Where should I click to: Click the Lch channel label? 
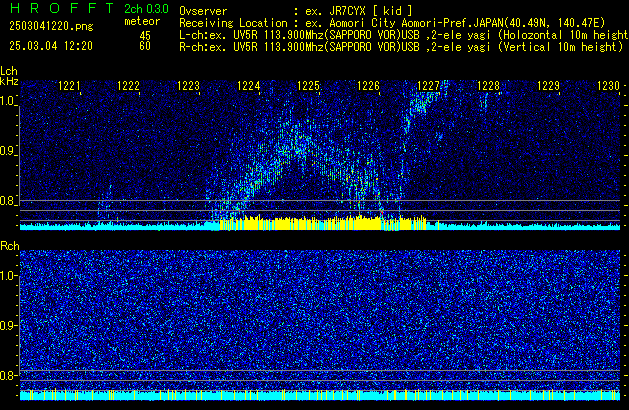pos(9,71)
